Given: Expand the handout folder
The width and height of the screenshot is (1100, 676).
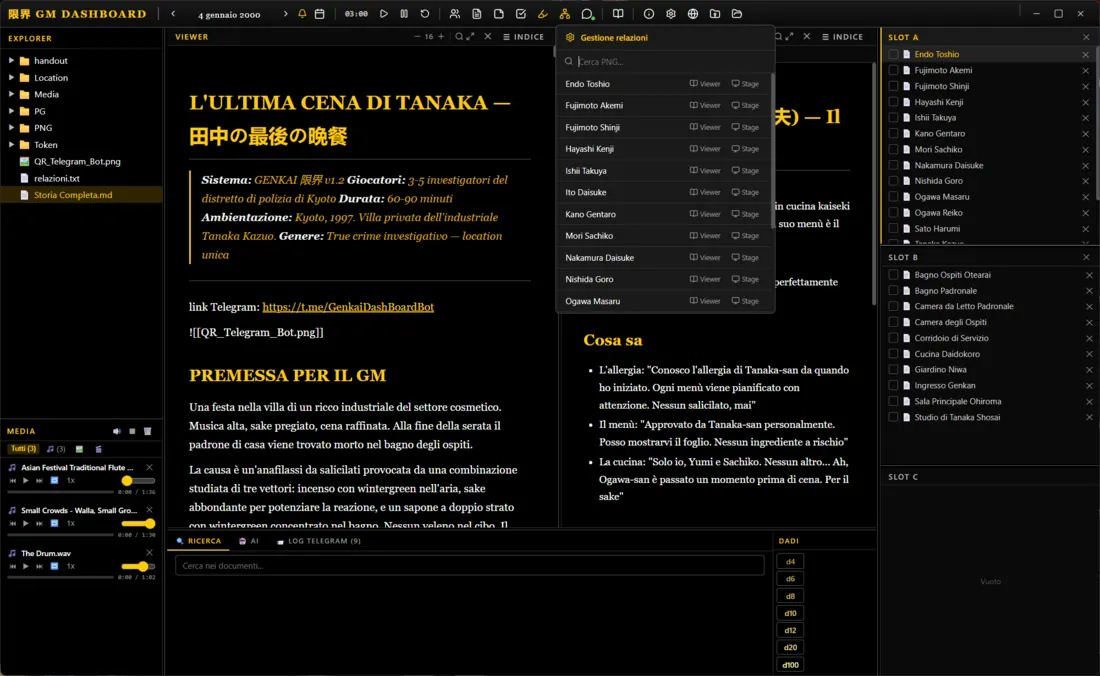Looking at the screenshot, I should tap(12, 61).
